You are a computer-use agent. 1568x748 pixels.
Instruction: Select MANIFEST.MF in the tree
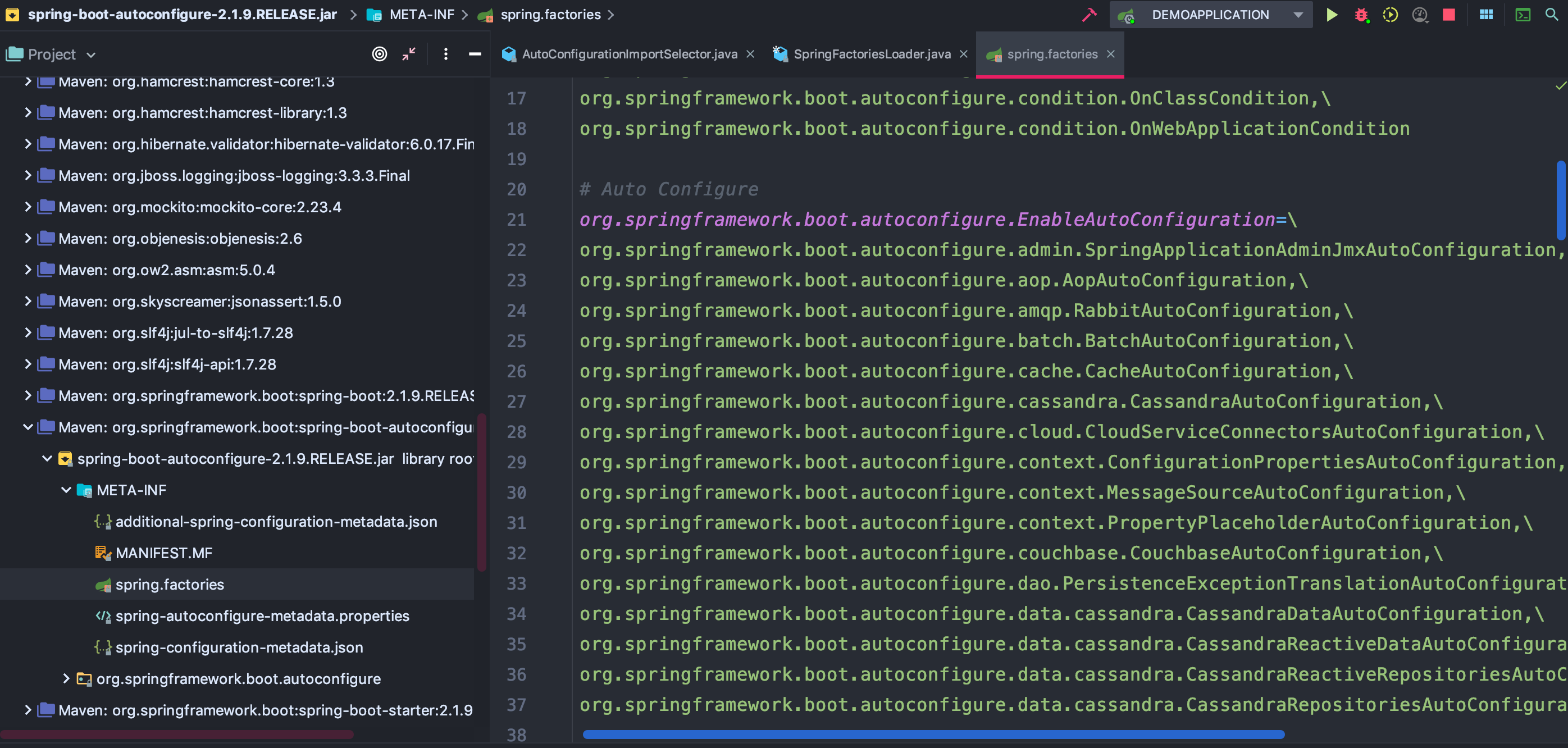click(x=163, y=553)
